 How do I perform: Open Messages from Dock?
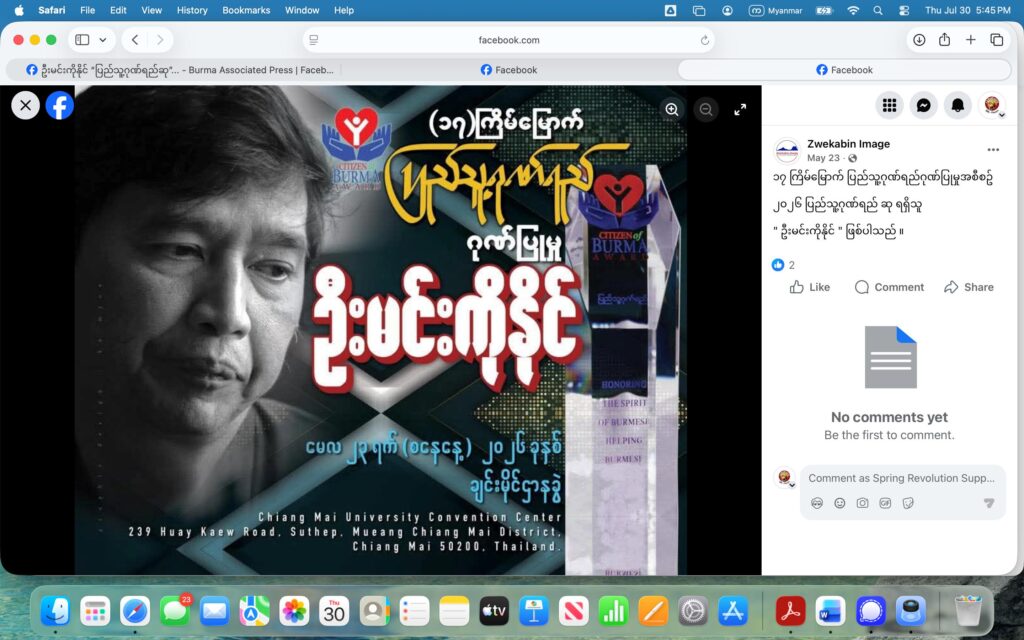[175, 612]
